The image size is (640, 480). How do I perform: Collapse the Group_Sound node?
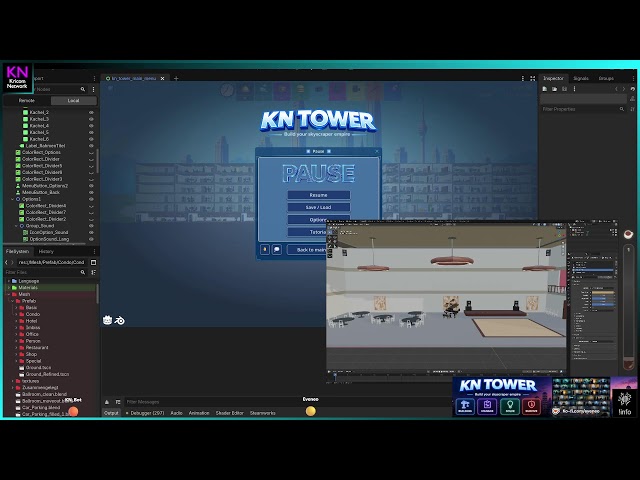(16, 226)
